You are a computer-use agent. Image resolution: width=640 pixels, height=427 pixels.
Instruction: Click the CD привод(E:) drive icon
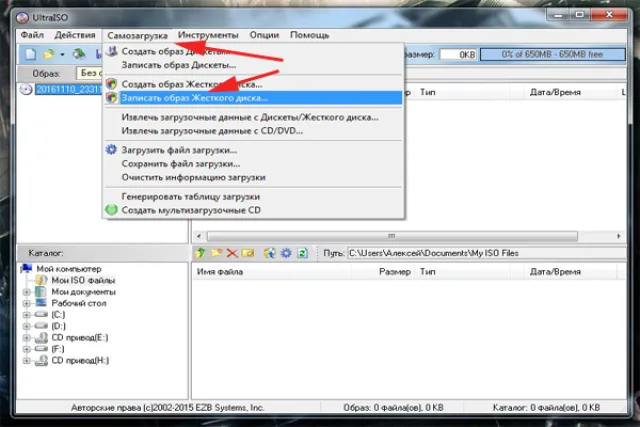[41, 338]
